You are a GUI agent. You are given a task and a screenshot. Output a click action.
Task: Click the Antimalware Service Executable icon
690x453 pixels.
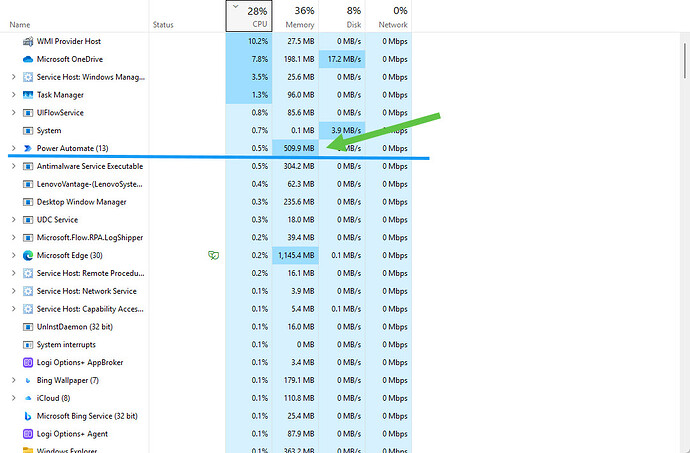click(x=28, y=166)
